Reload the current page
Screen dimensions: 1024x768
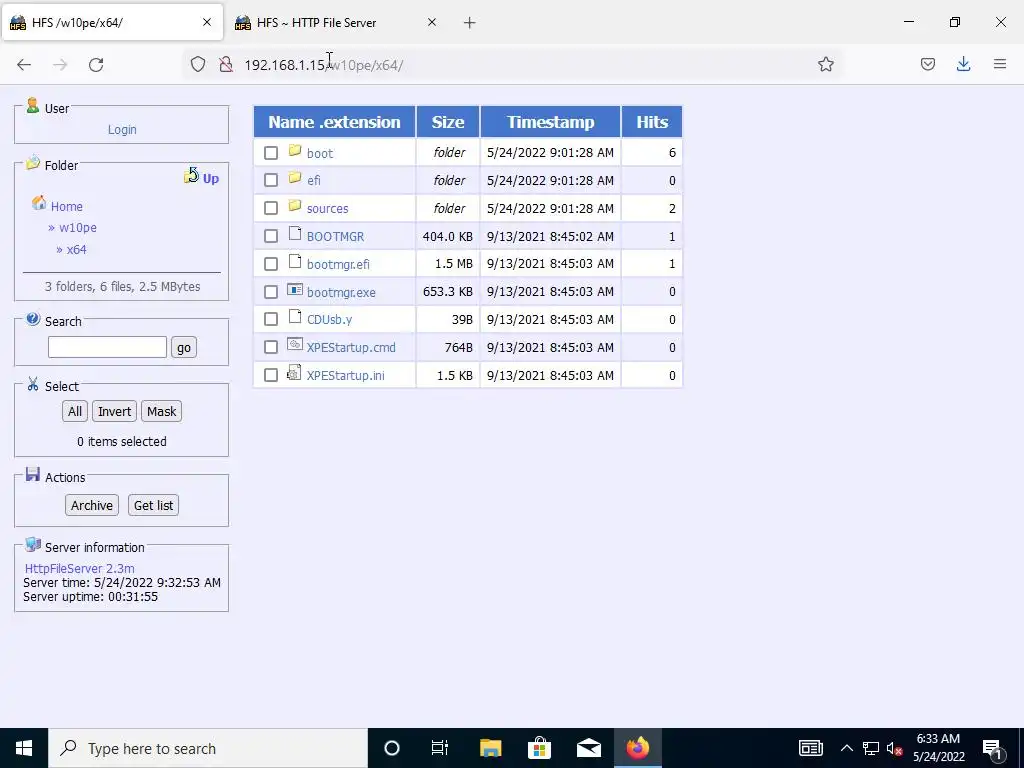pyautogui.click(x=96, y=64)
